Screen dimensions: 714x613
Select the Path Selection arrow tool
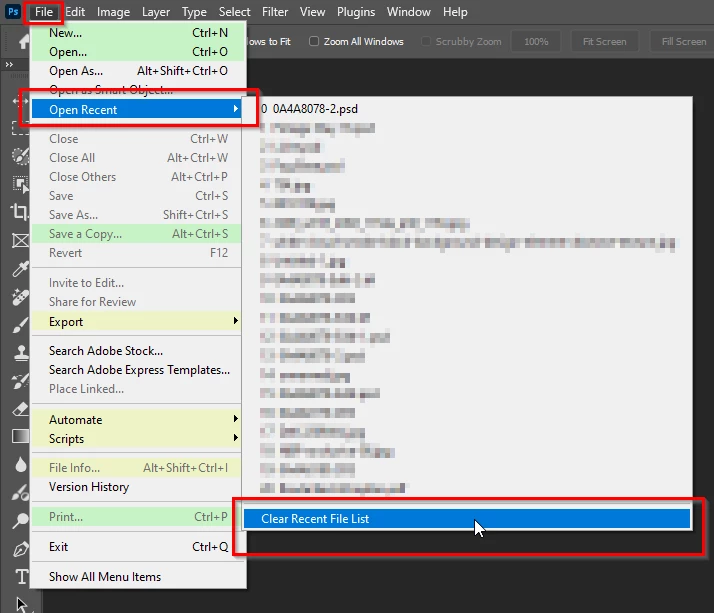point(21,604)
